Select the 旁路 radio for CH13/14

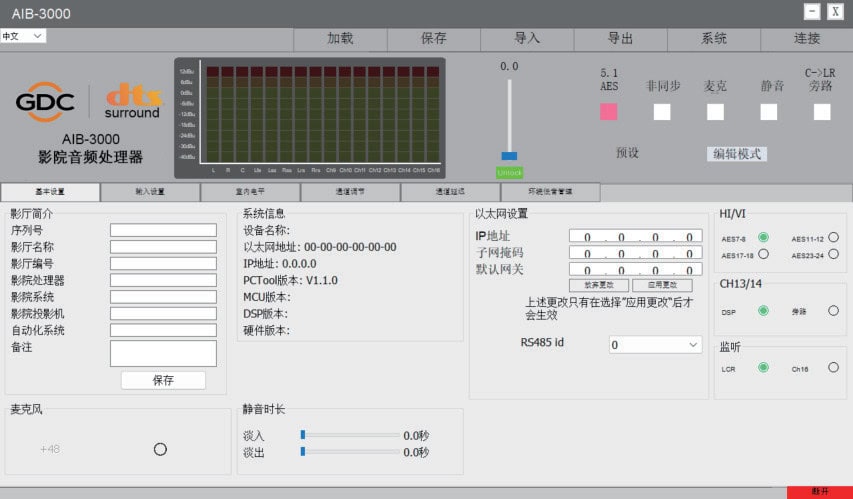833,311
